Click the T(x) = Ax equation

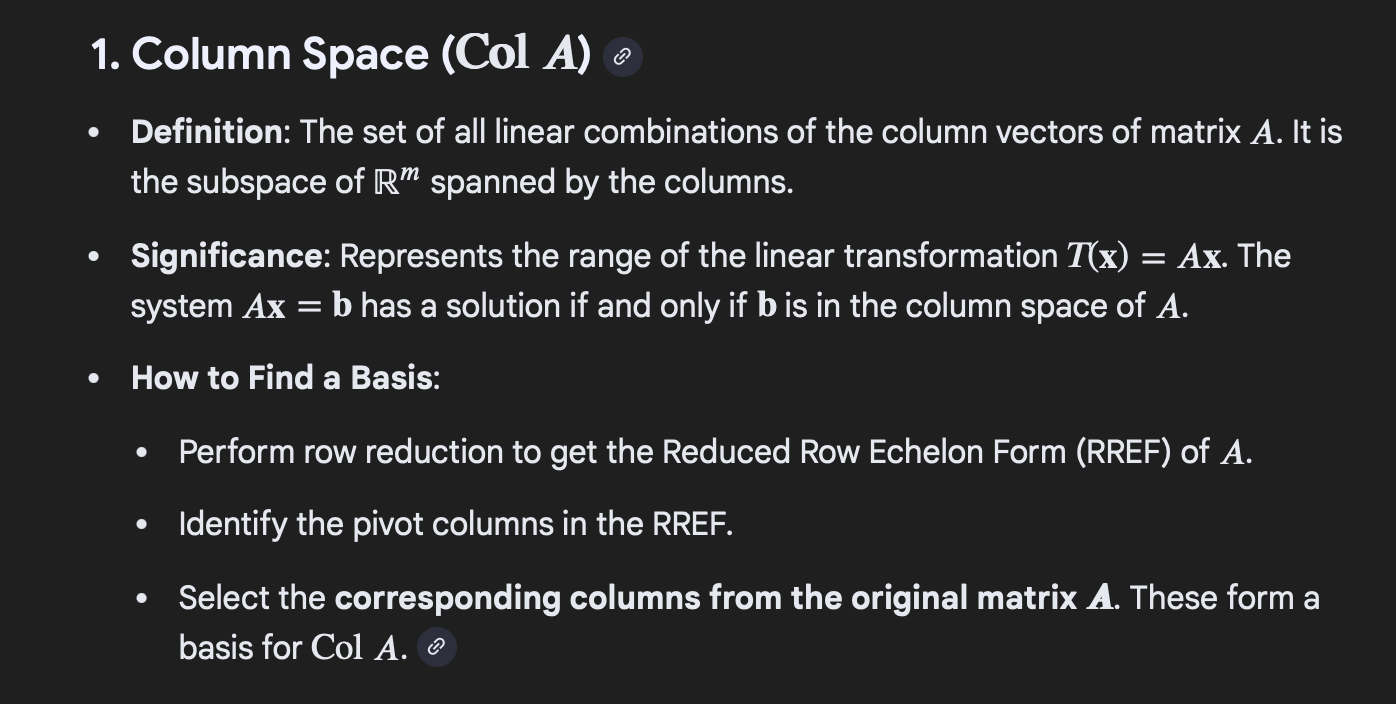1144,257
